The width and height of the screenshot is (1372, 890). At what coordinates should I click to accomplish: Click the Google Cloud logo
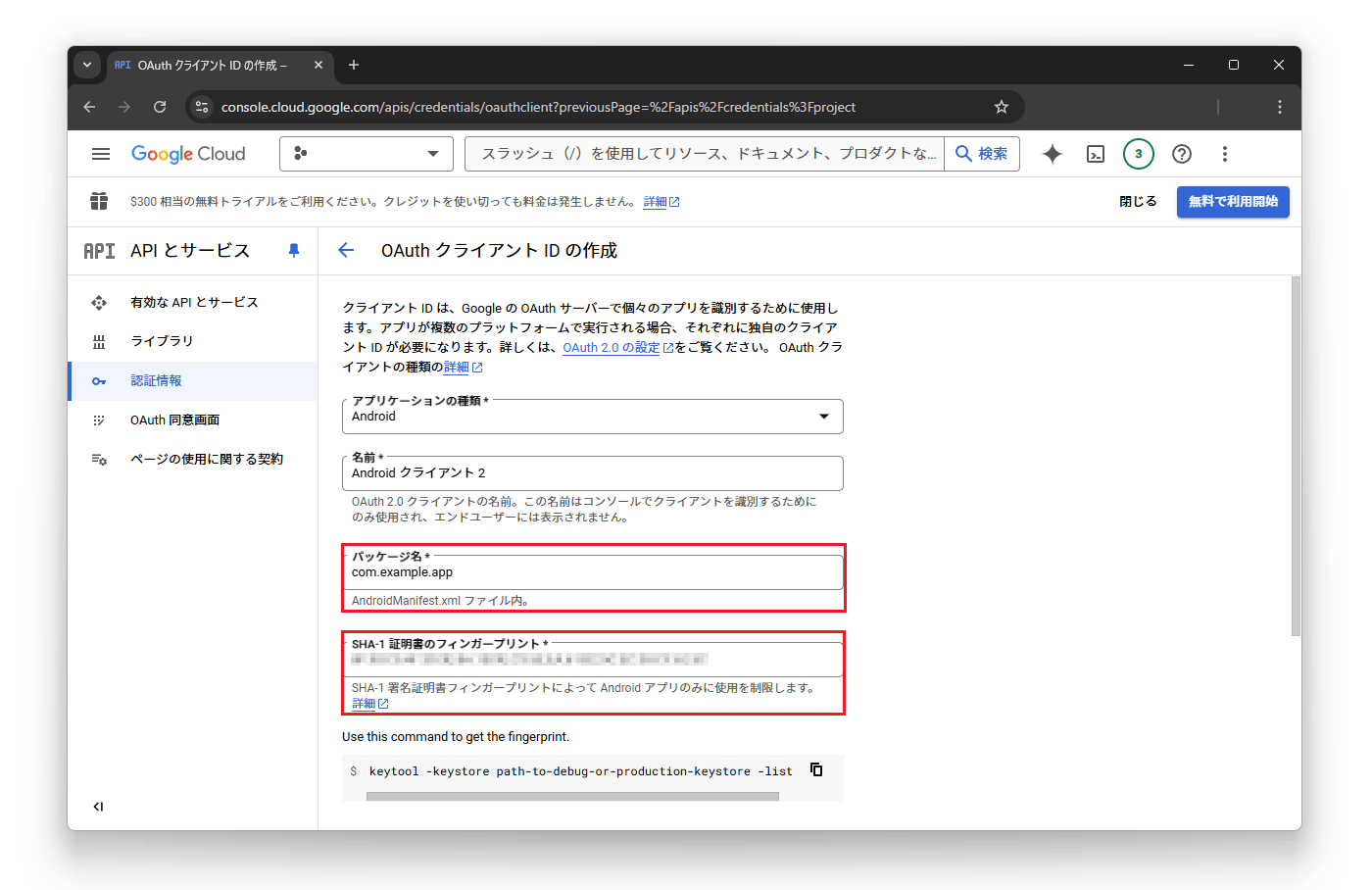pos(188,154)
